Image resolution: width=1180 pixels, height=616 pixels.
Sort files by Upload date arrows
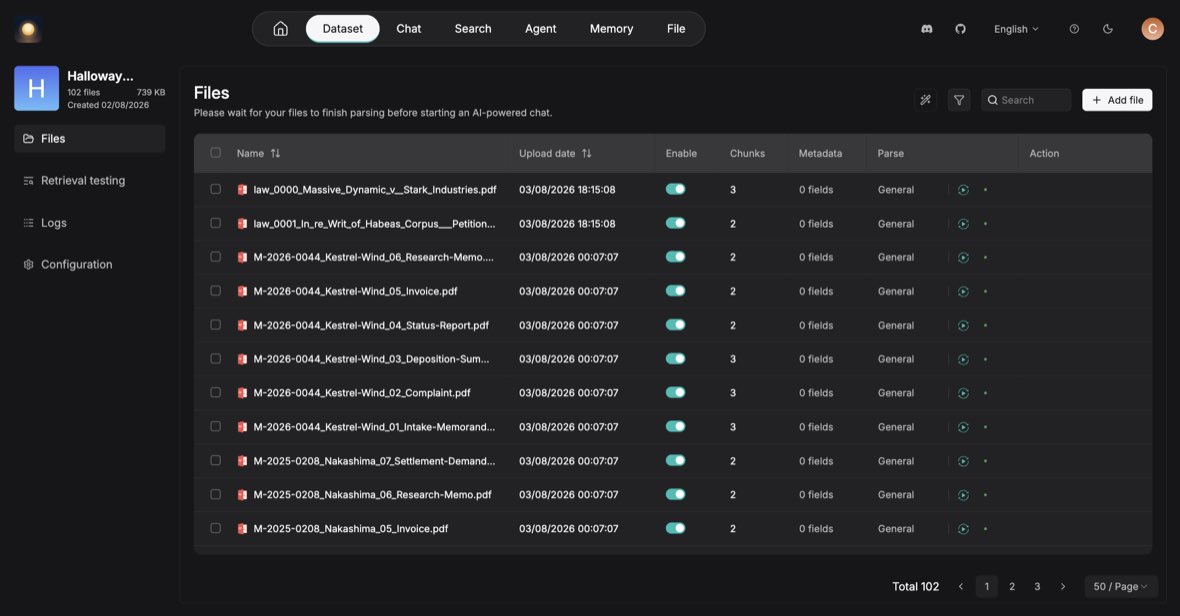click(586, 153)
